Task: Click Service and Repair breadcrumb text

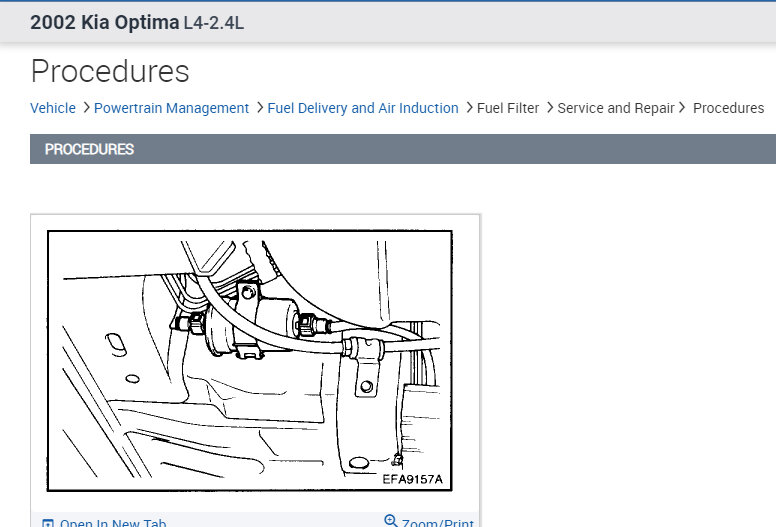Action: [616, 108]
